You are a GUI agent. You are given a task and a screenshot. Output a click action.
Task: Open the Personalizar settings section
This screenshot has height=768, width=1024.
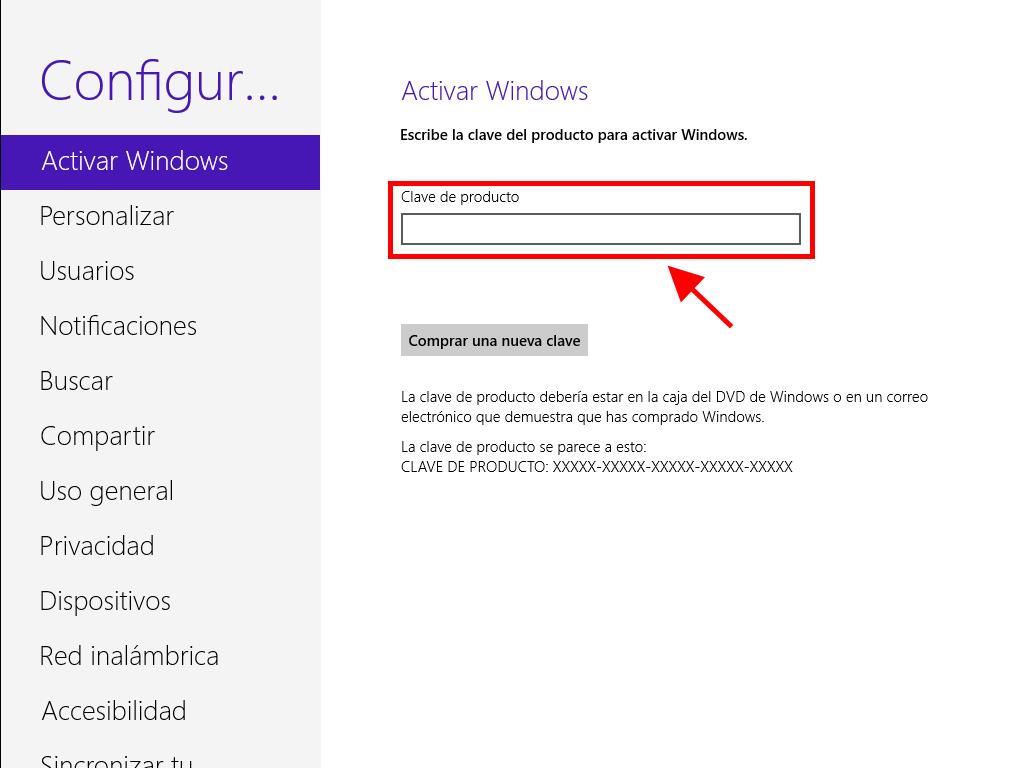click(106, 216)
